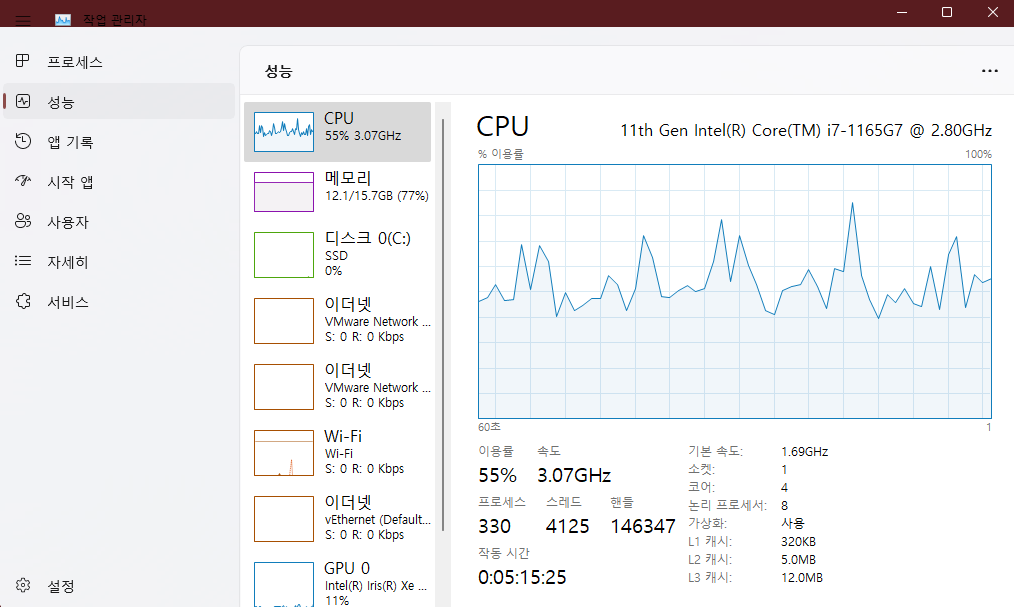Select the first VMware Network 이더넷 item

coord(338,321)
